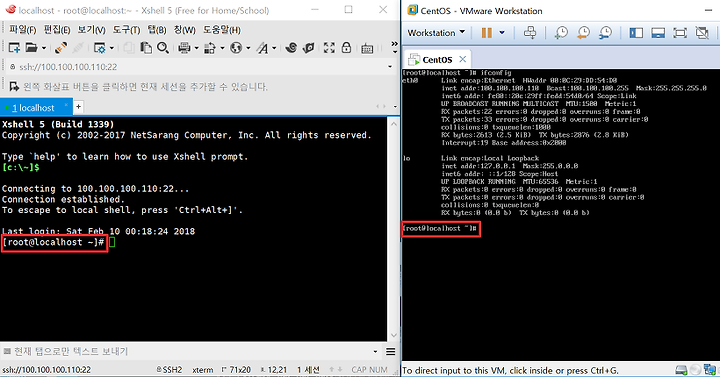Expand the Font icon dropdown arrow

click(274, 48)
